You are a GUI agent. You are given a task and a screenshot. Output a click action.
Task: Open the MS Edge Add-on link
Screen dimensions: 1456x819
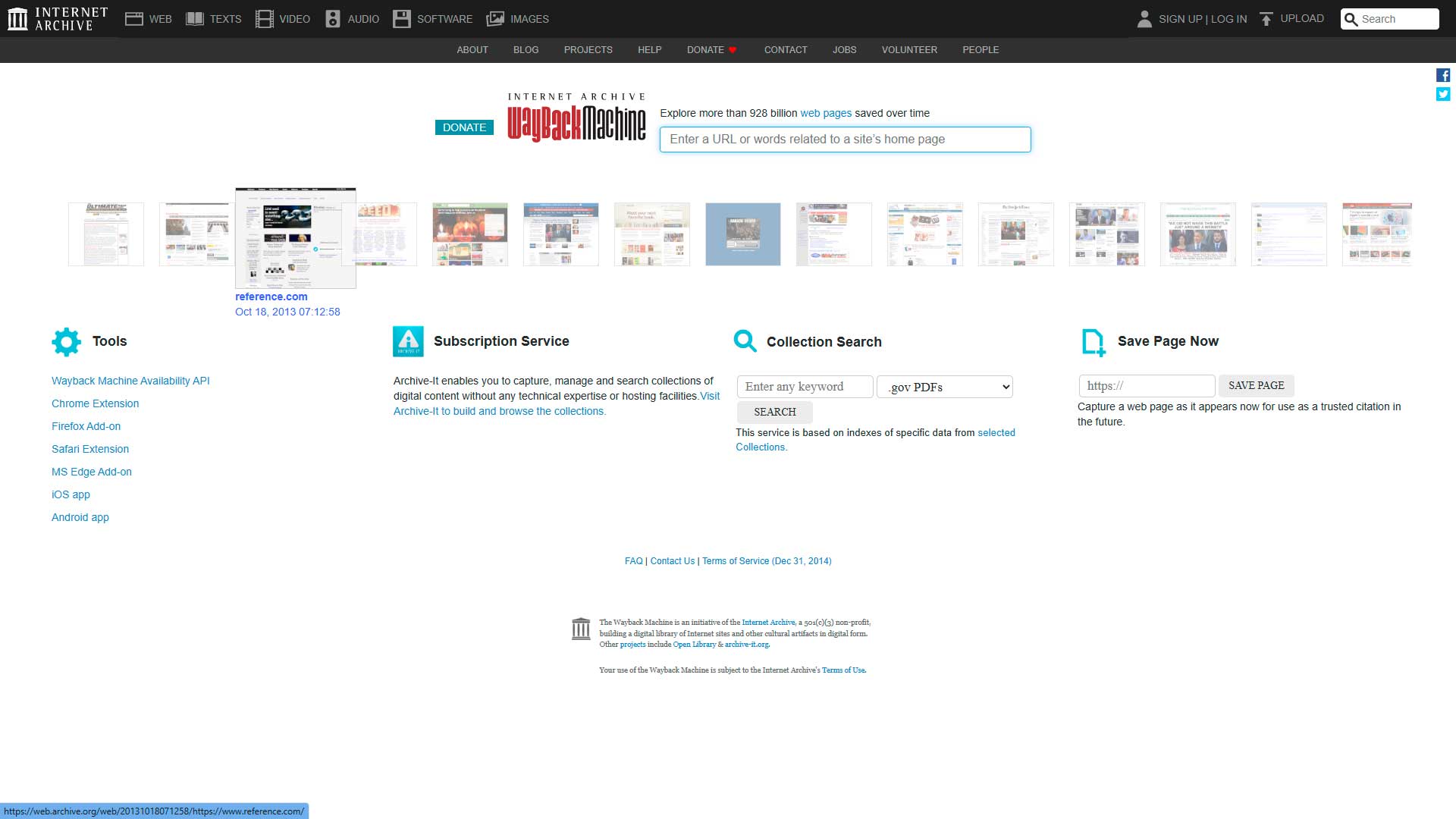92,472
